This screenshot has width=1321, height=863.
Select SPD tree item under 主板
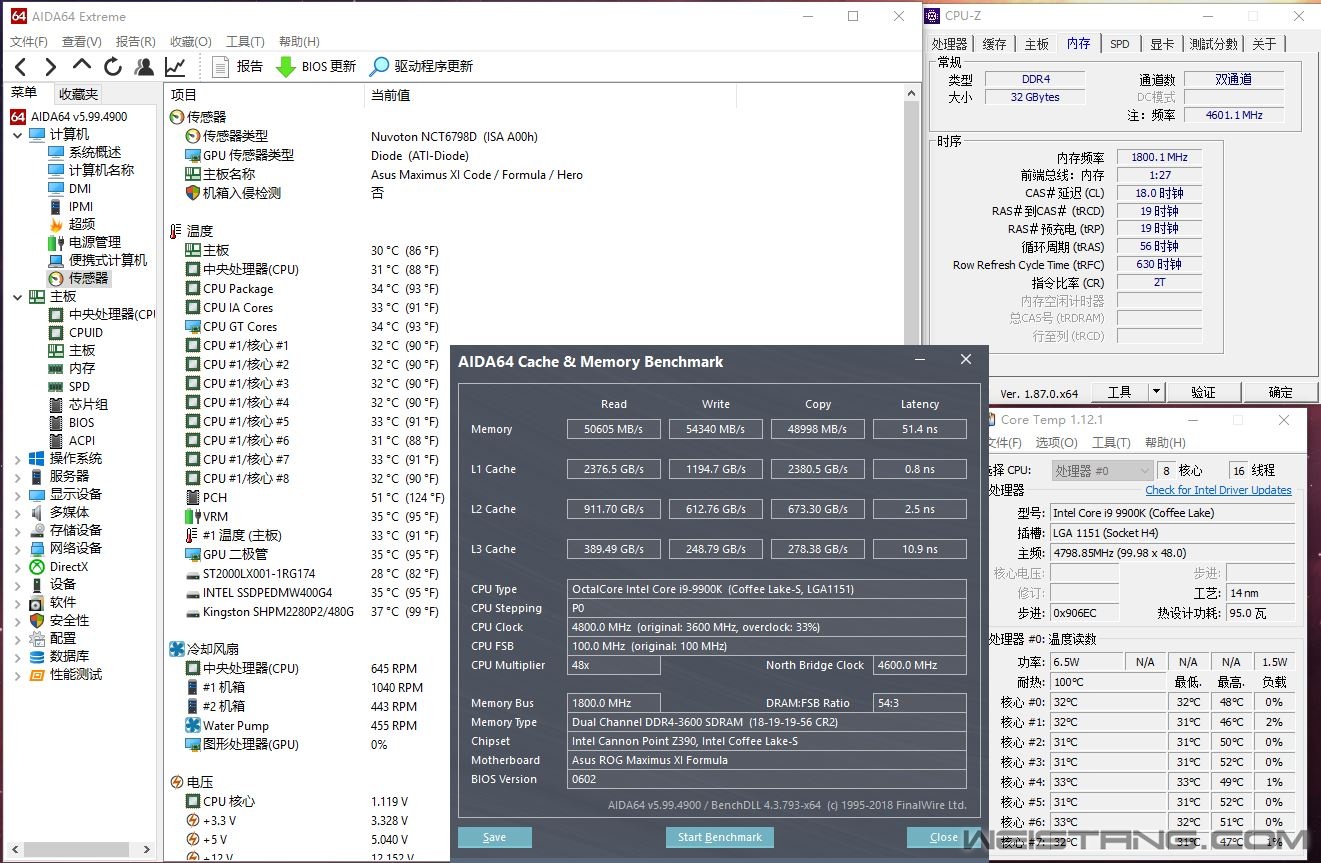[x=79, y=386]
